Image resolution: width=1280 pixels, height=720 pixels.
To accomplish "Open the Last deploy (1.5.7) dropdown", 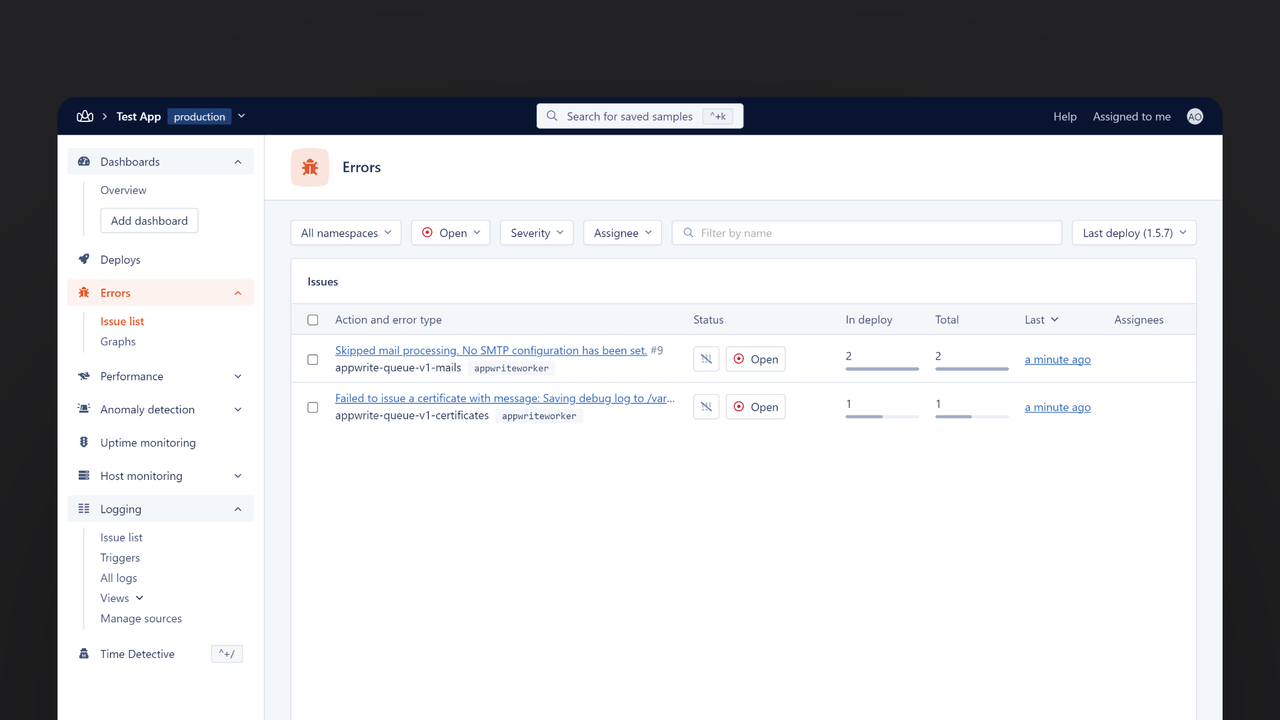I will (1134, 233).
